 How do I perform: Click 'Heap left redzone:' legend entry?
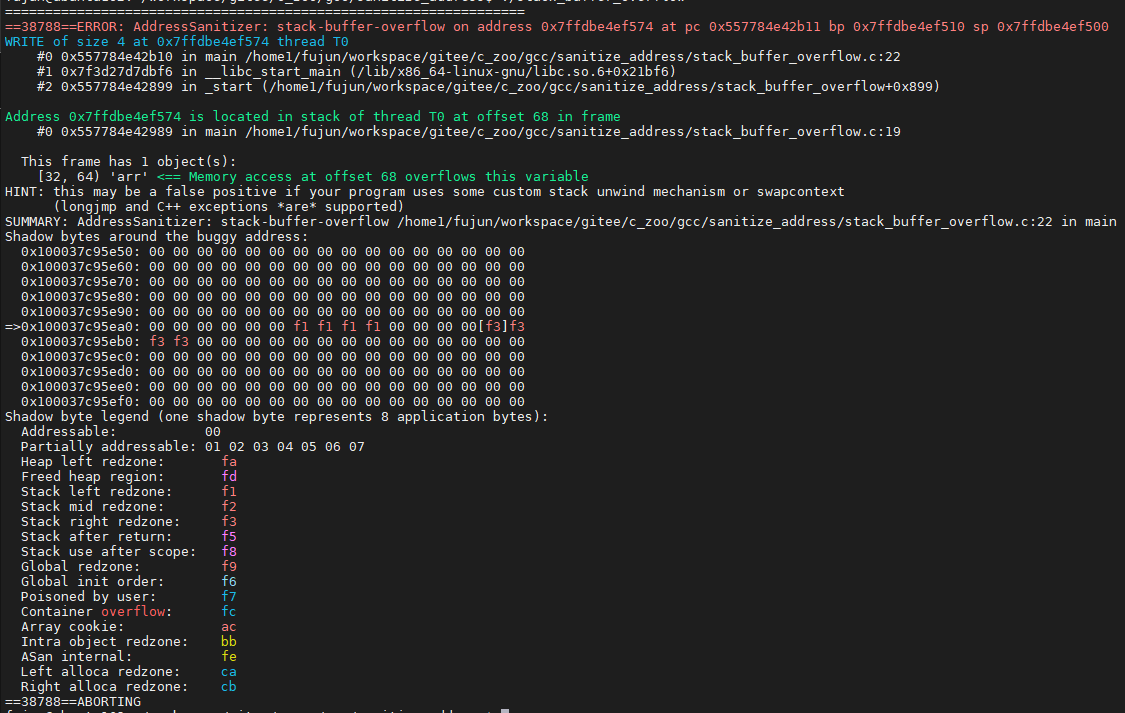coord(93,462)
